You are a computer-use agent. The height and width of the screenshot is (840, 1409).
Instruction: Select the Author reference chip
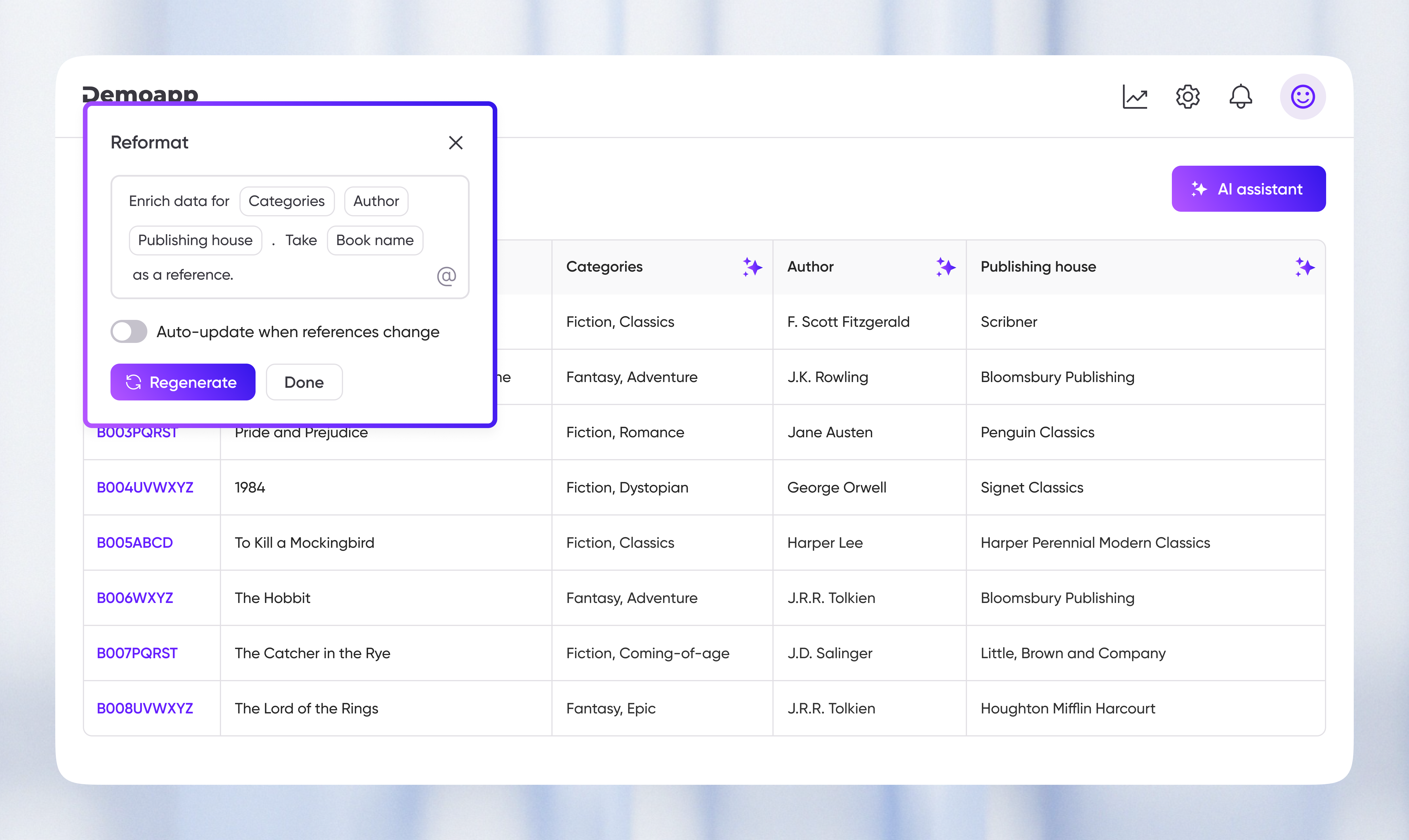[x=376, y=201]
